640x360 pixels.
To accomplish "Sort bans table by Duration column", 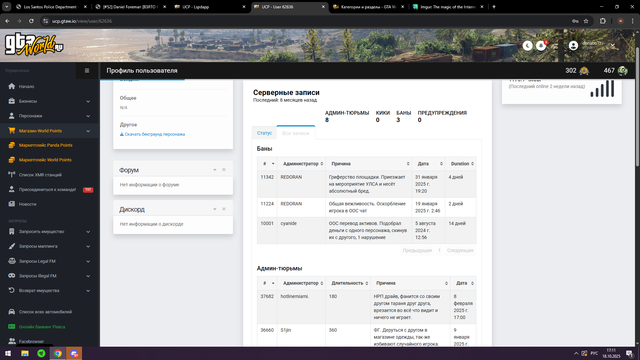I will (460, 164).
